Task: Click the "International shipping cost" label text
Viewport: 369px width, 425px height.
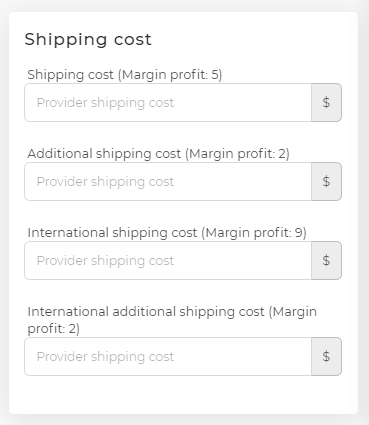Action: coord(112,233)
